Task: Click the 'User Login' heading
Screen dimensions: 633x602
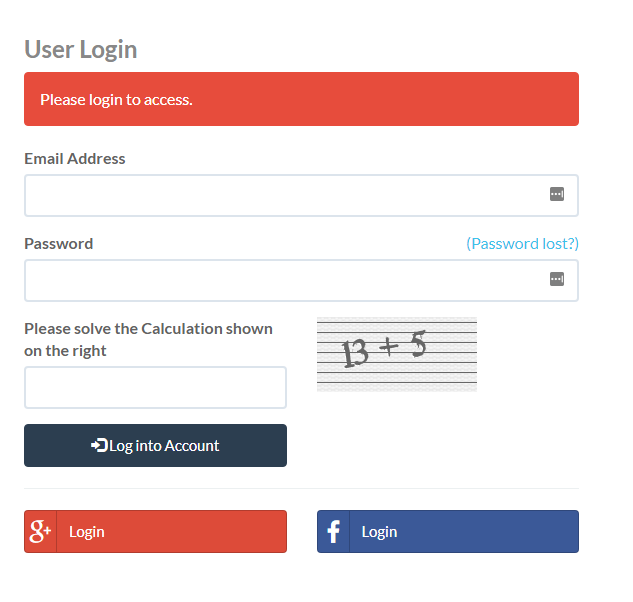Action: pos(80,49)
